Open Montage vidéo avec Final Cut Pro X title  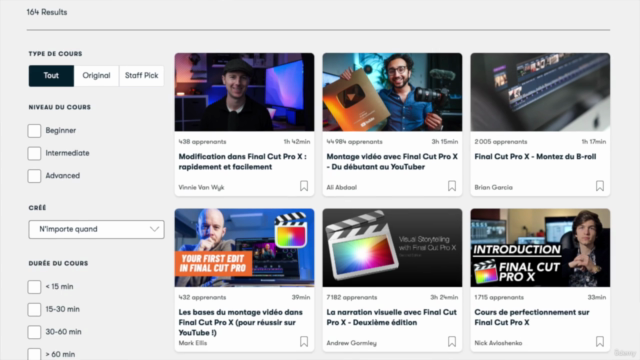point(392,162)
